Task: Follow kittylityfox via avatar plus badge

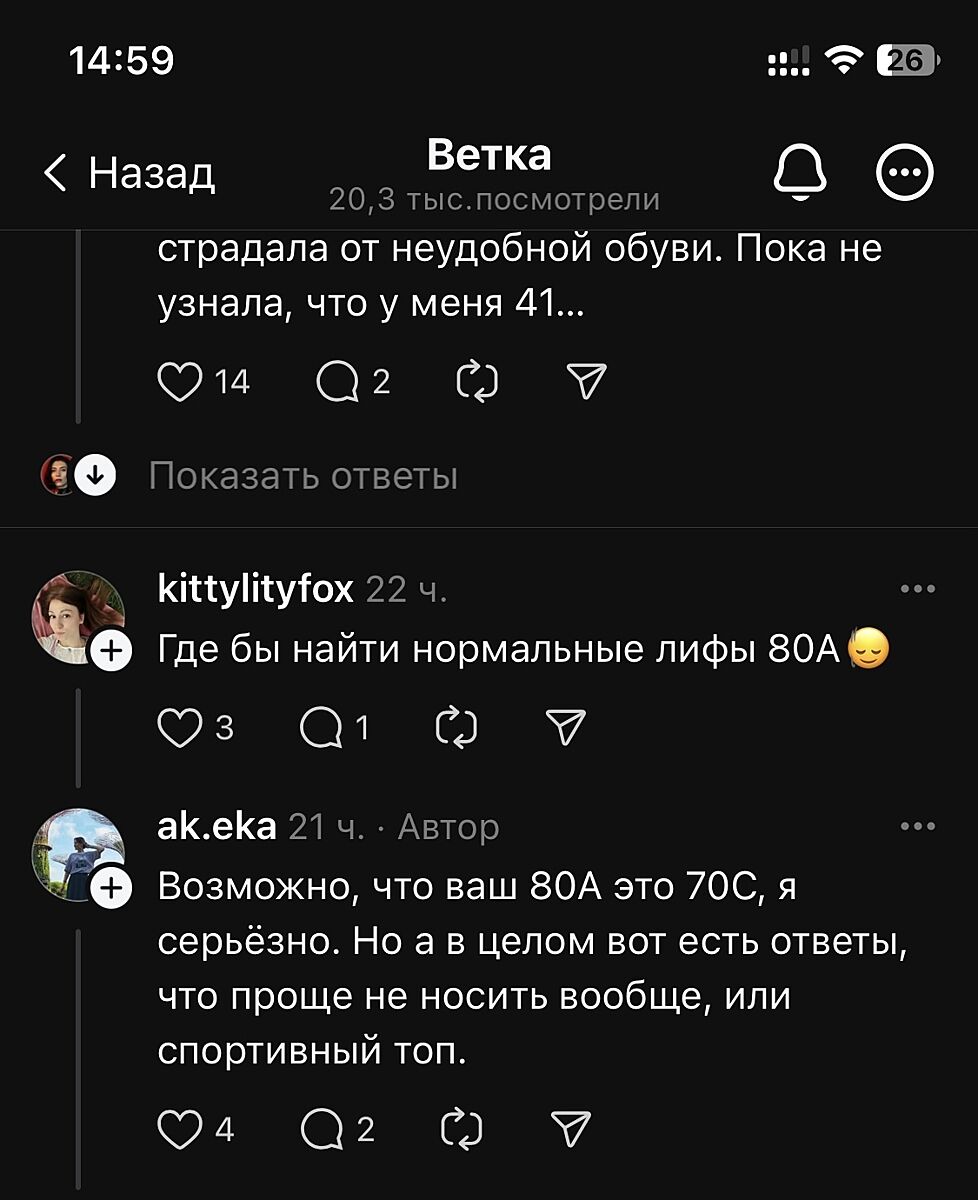Action: pos(110,652)
